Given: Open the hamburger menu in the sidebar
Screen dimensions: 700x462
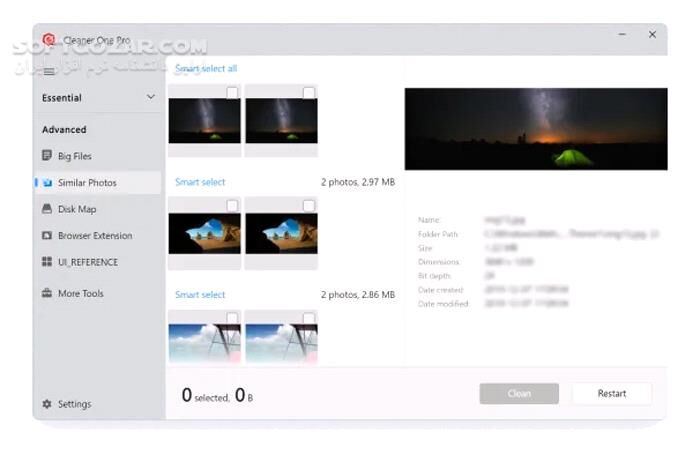Looking at the screenshot, I should tap(48, 71).
